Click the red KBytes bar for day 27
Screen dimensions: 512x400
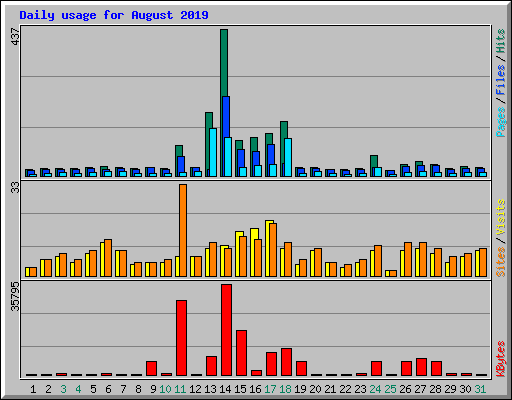(x=421, y=367)
